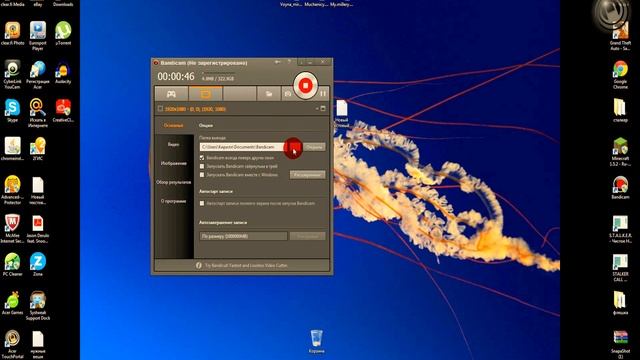
Task: Open the Основные settings section
Action: pos(173,126)
